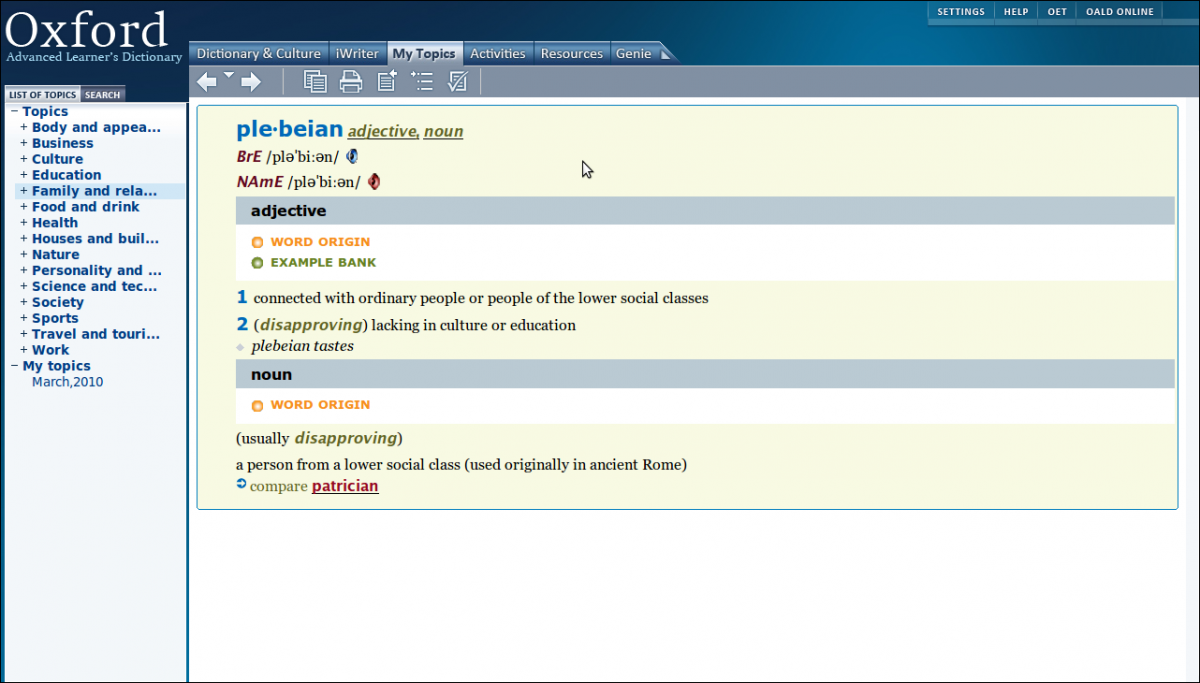1200x683 pixels.
Task: Switch to the Dictionary & Culture tab
Action: (x=258, y=54)
